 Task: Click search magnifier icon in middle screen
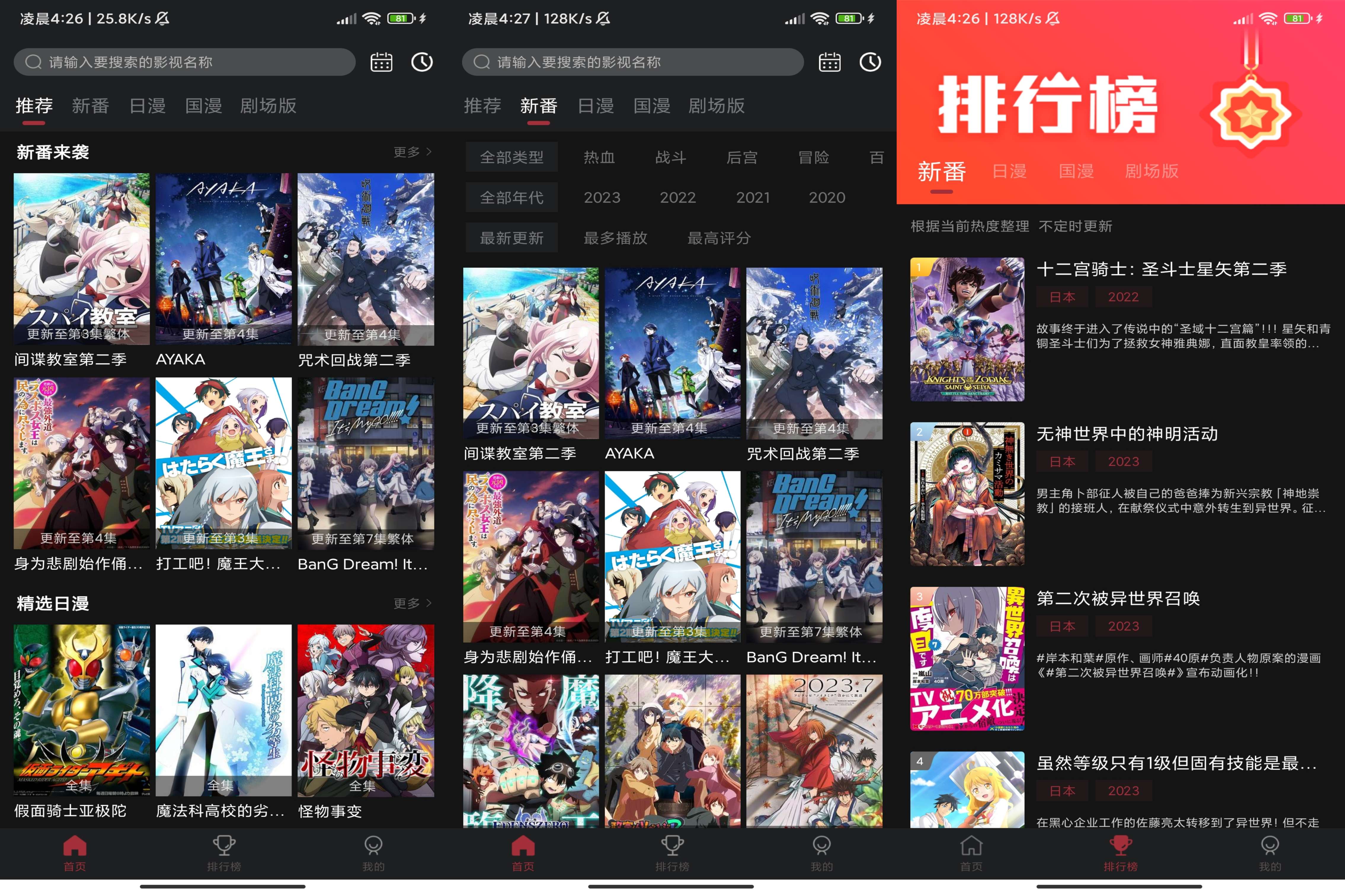coord(481,62)
